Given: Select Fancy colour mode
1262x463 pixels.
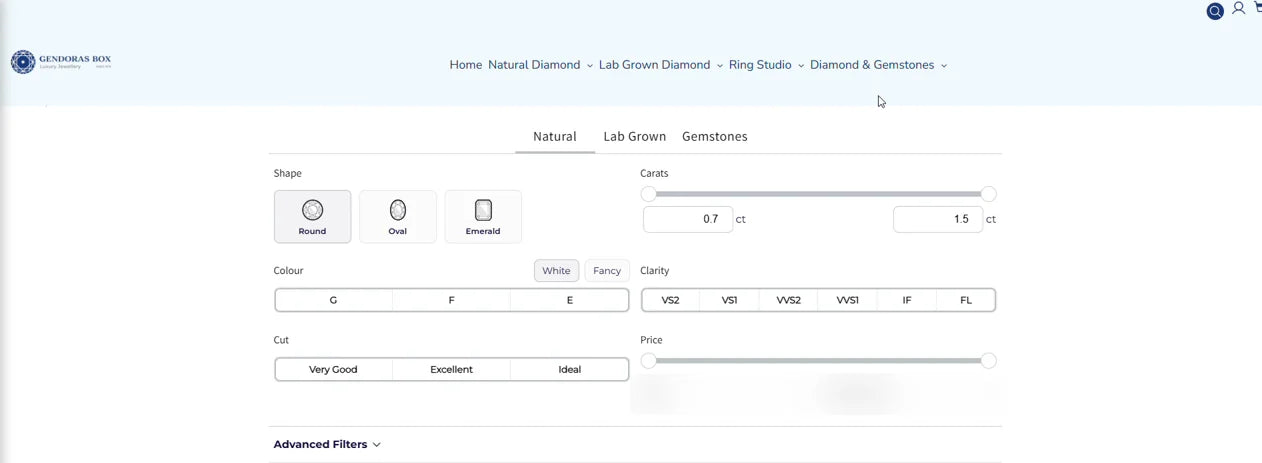Looking at the screenshot, I should point(607,271).
